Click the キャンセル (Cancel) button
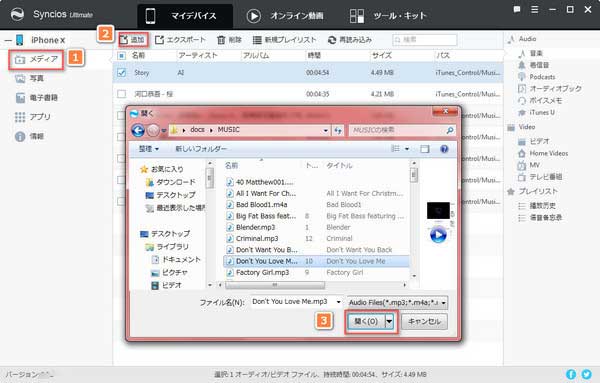This screenshot has width=600, height=383. (x=424, y=321)
